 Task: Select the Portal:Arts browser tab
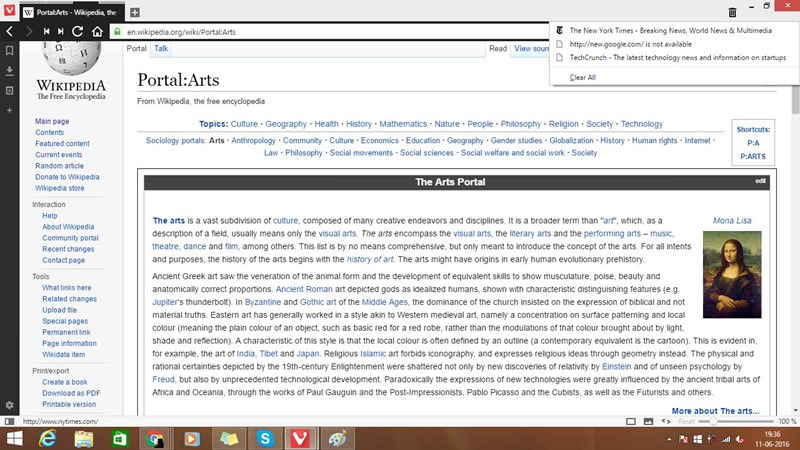pyautogui.click(x=71, y=12)
